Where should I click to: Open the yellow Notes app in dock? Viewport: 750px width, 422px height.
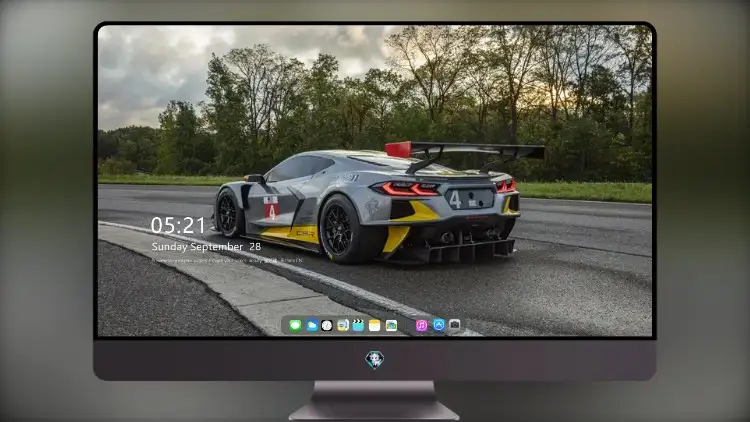375,325
